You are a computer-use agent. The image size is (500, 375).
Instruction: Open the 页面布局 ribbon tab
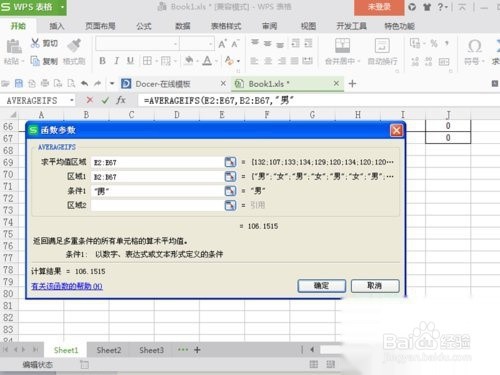pyautogui.click(x=100, y=26)
